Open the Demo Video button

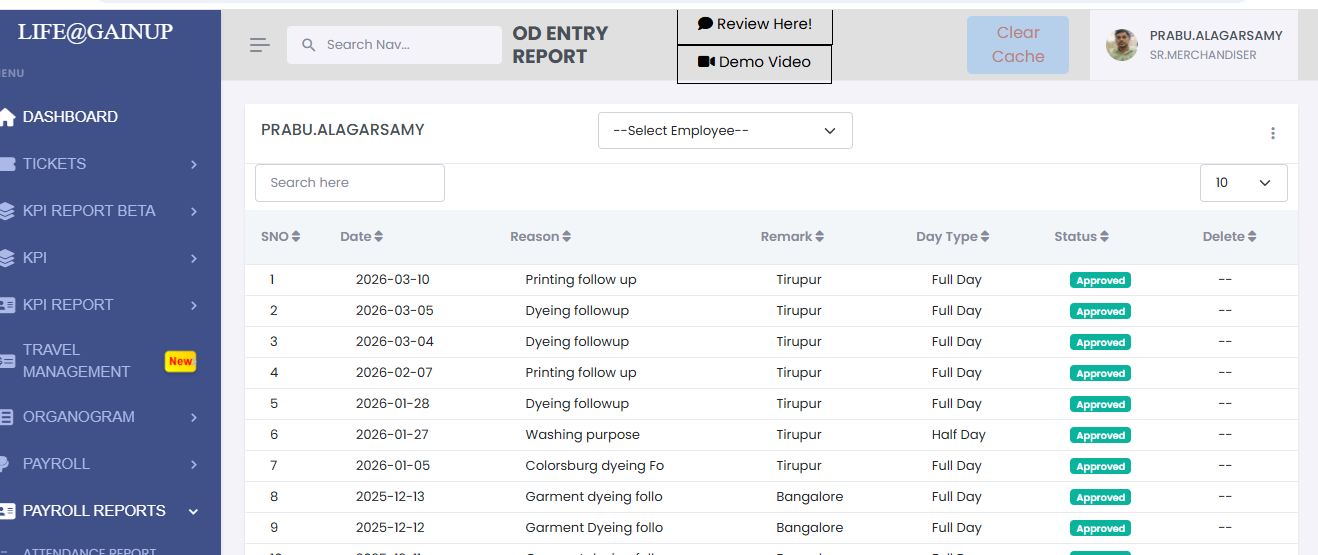[754, 62]
